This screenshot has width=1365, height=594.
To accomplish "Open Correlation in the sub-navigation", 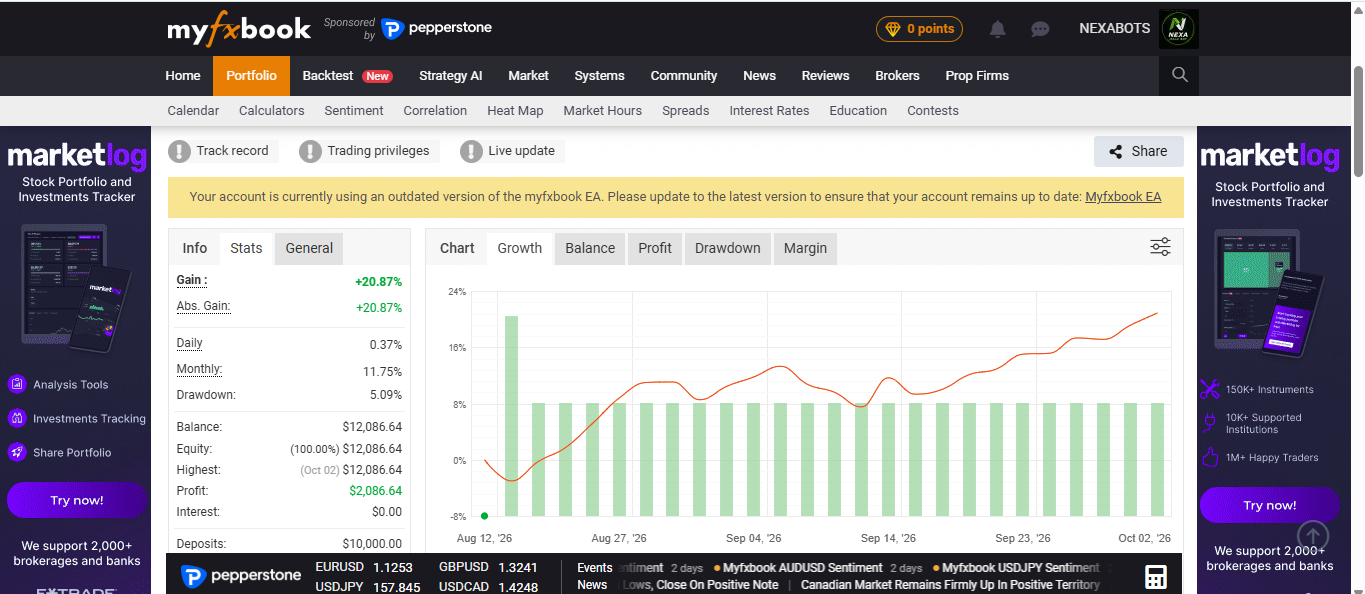I will pos(435,111).
